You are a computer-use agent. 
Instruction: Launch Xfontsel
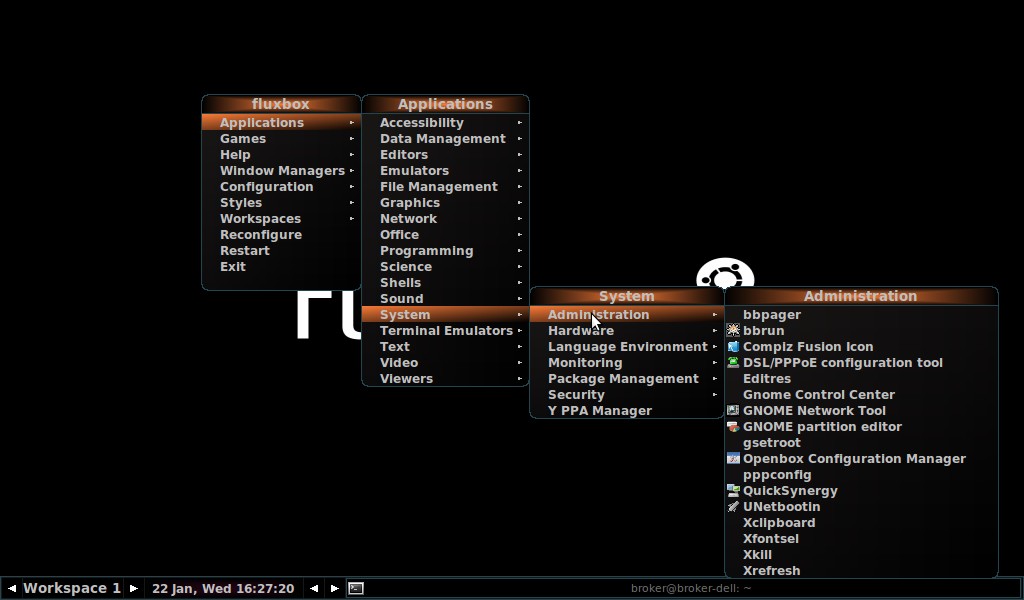pyautogui.click(x=861, y=539)
